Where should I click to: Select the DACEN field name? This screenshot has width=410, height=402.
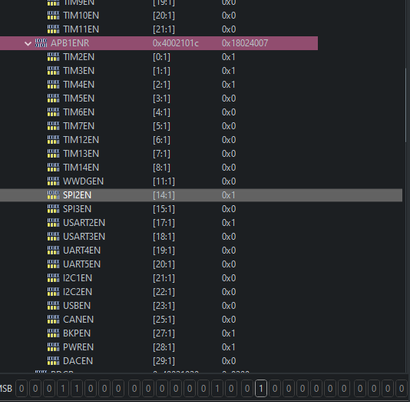click(x=78, y=361)
